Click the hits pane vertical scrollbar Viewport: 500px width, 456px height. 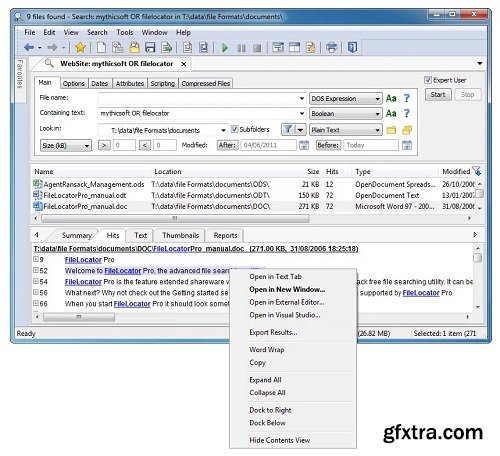tap(478, 277)
